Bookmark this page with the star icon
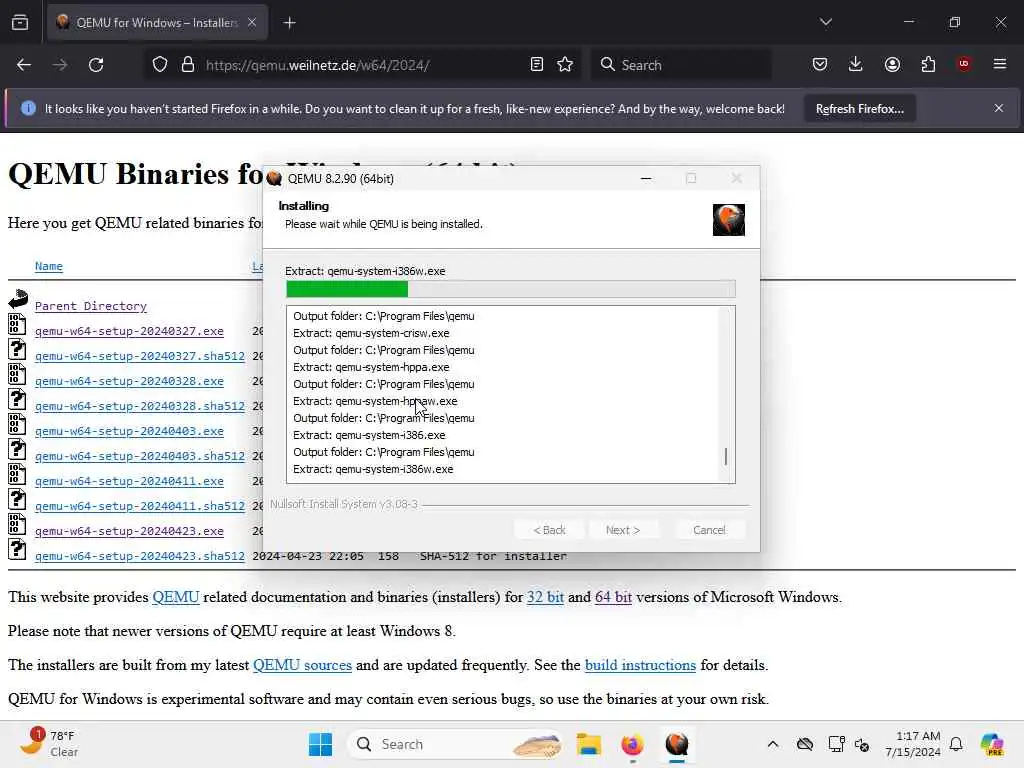This screenshot has height=768, width=1024. [x=565, y=65]
